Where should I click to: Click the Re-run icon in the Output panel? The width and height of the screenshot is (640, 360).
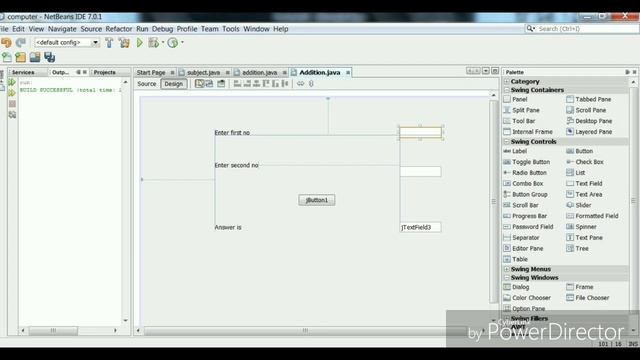click(12, 82)
